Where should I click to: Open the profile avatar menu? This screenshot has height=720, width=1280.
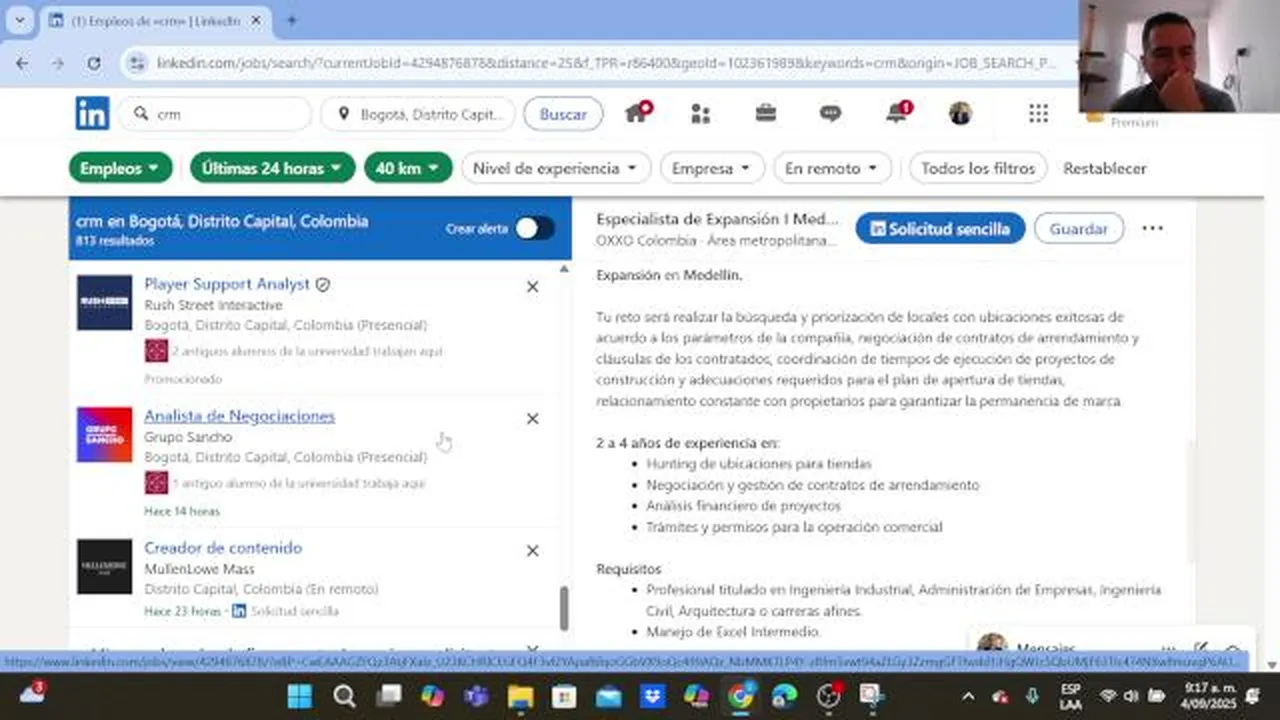pos(960,114)
